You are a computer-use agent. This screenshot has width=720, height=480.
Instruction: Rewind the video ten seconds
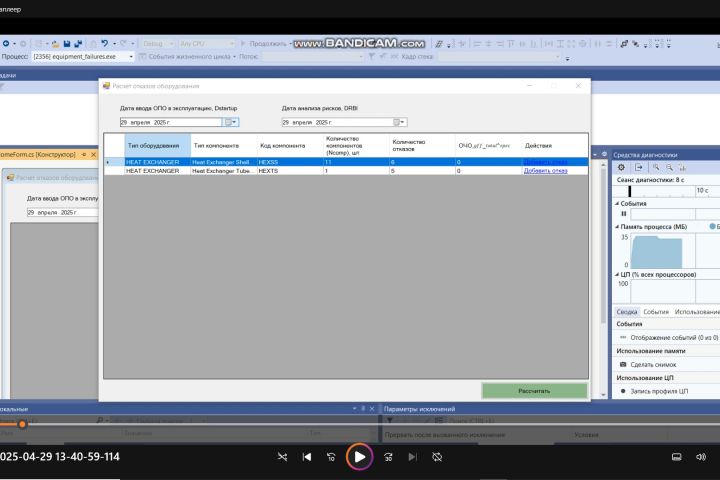point(331,457)
